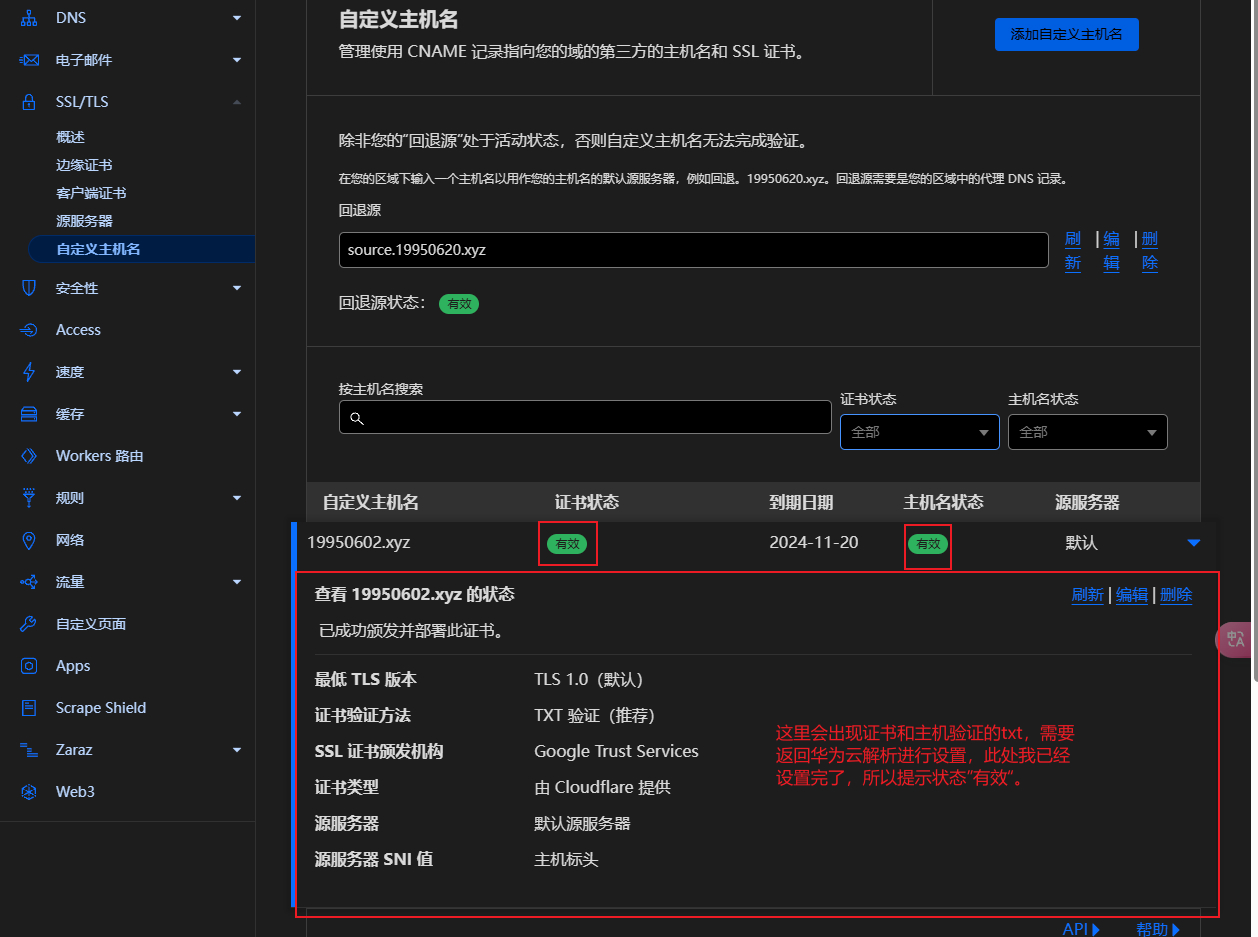1258x937 pixels.
Task: Expand the 缓存 sidebar menu arrow
Action: click(x=237, y=414)
